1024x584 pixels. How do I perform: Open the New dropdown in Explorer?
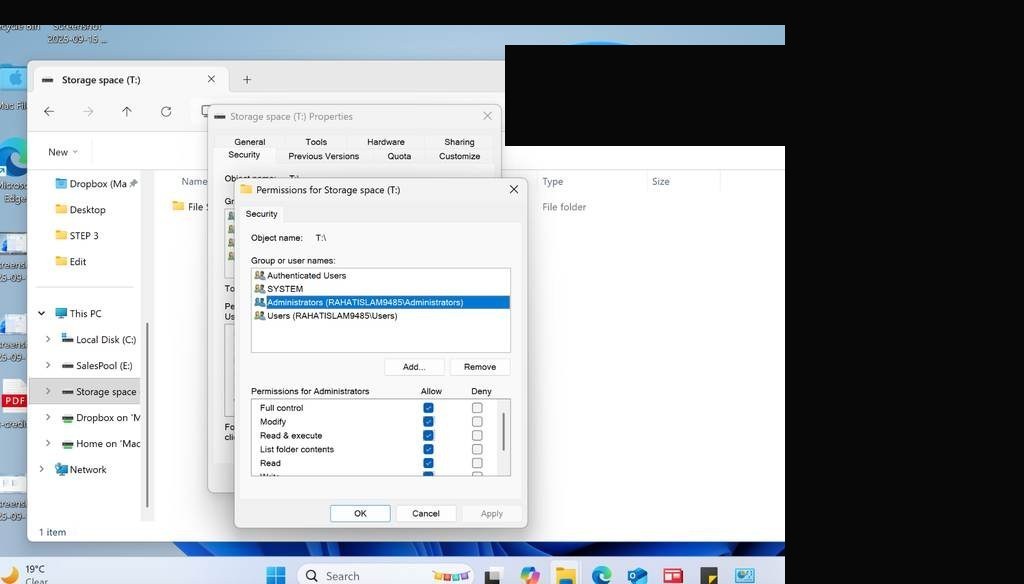63,152
